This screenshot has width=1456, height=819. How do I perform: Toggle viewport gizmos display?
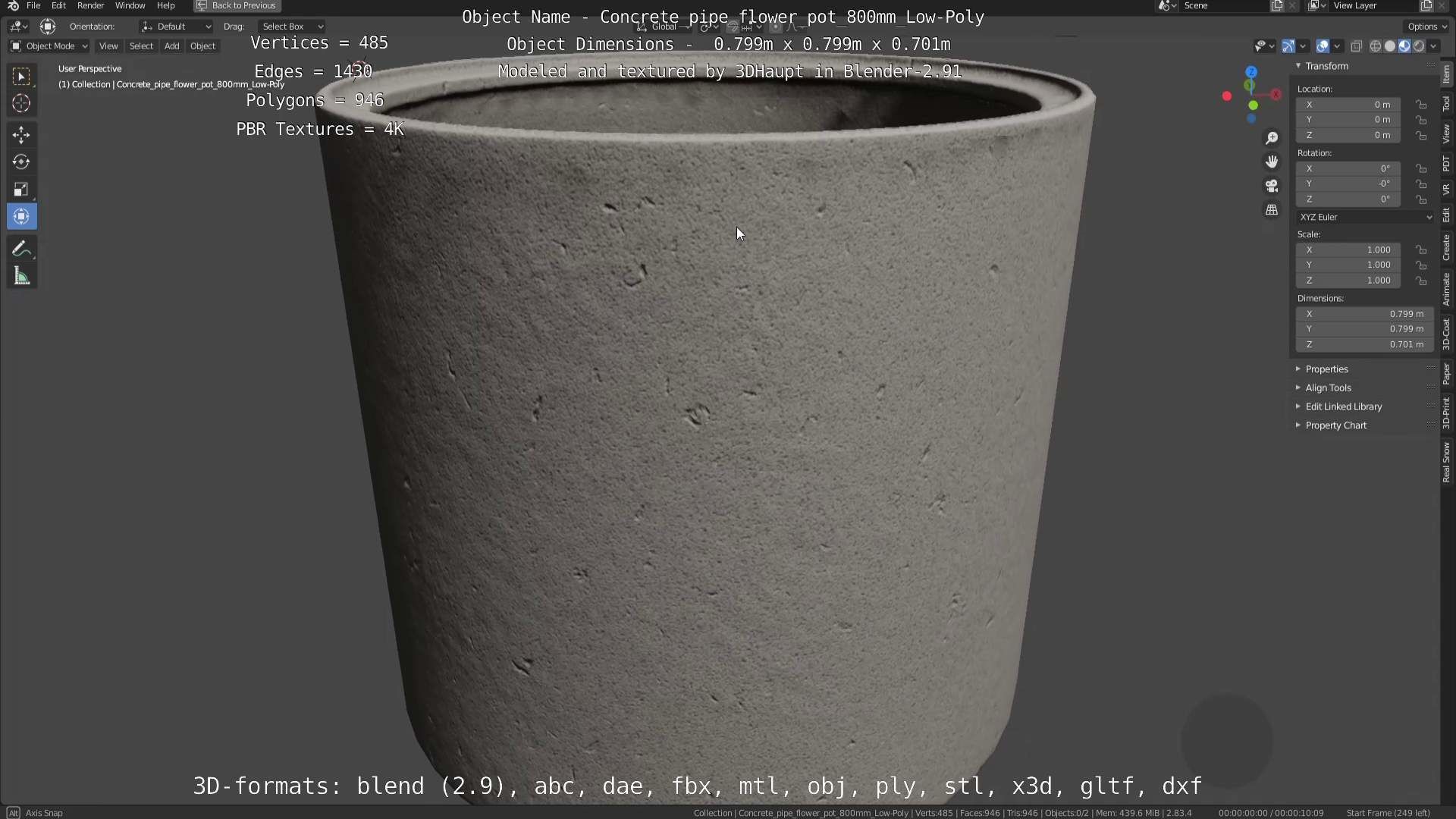[1288, 46]
